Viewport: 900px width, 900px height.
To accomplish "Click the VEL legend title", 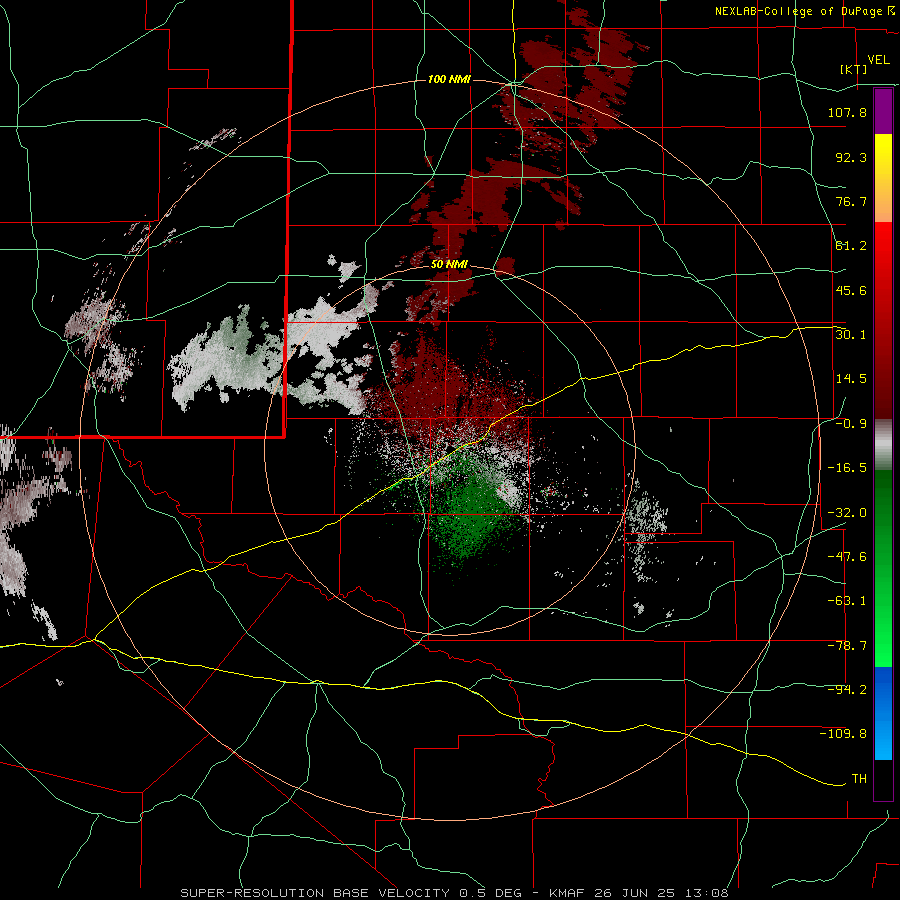I will [x=878, y=60].
